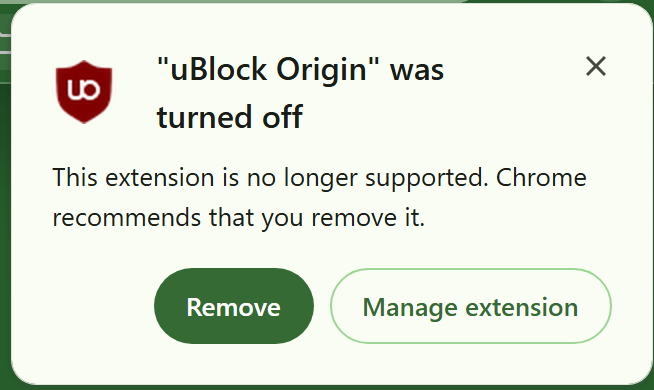This screenshot has height=390, width=654.
Task: Click the uBlock Origin shield icon
Action: pos(84,92)
